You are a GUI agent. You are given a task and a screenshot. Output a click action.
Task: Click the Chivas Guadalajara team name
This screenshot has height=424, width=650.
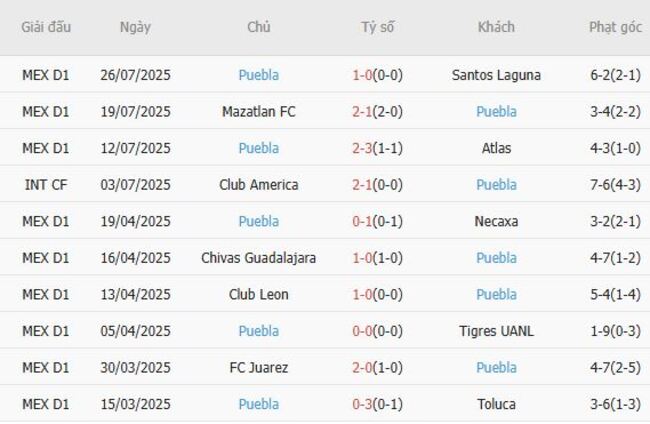click(259, 258)
